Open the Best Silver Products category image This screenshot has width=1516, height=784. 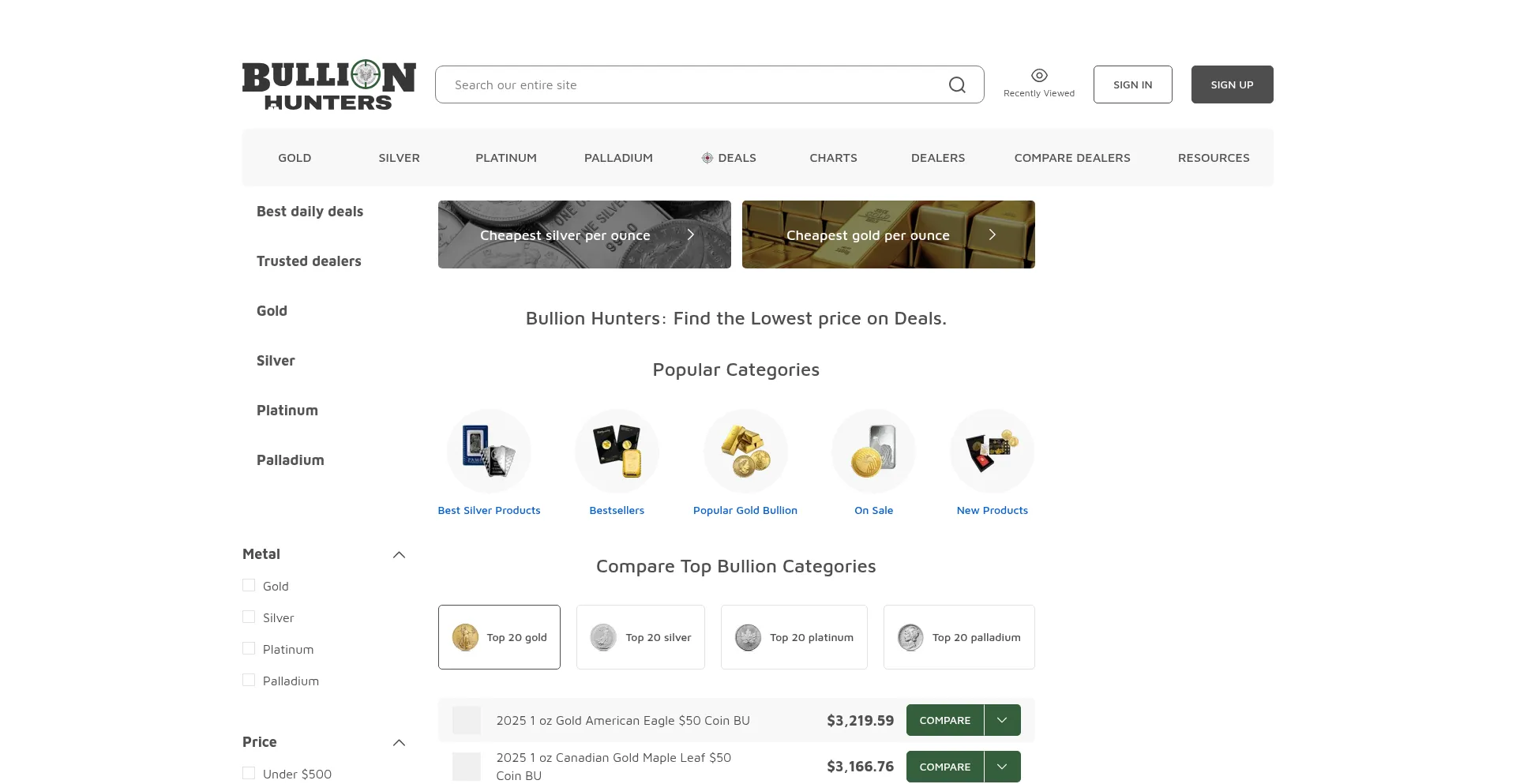pos(489,451)
